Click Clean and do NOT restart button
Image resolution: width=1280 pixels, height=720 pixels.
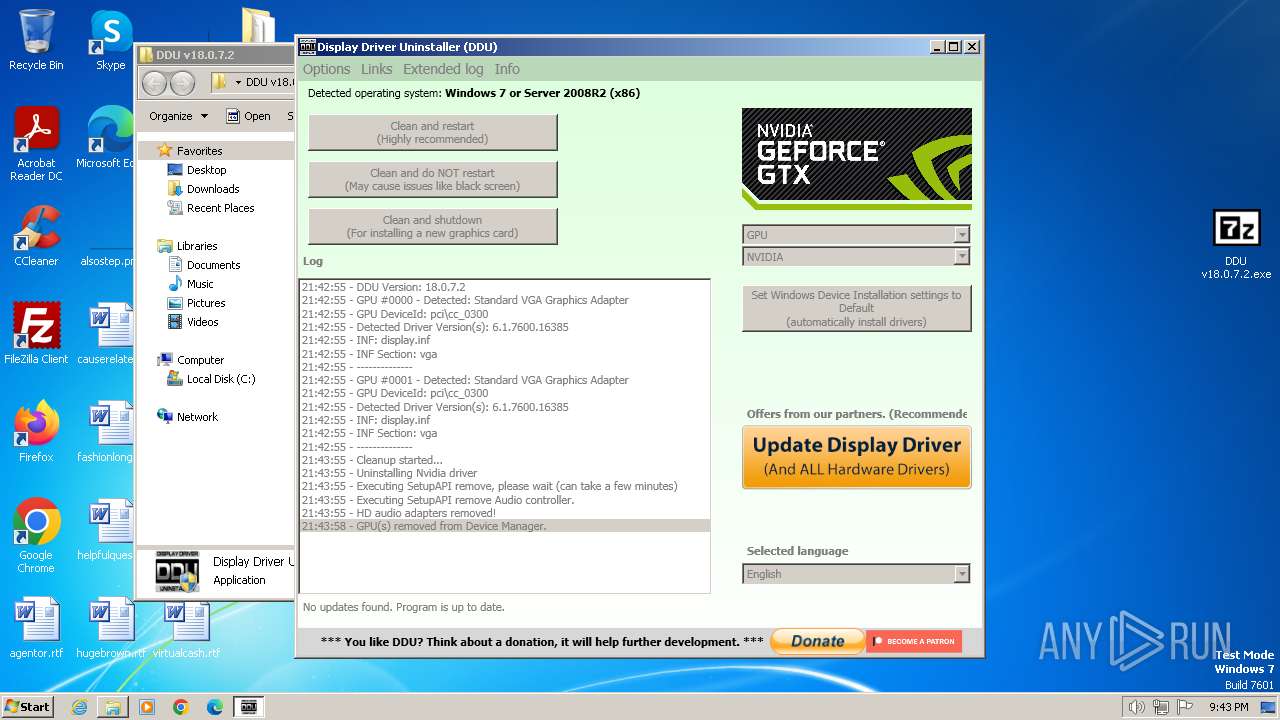432,179
